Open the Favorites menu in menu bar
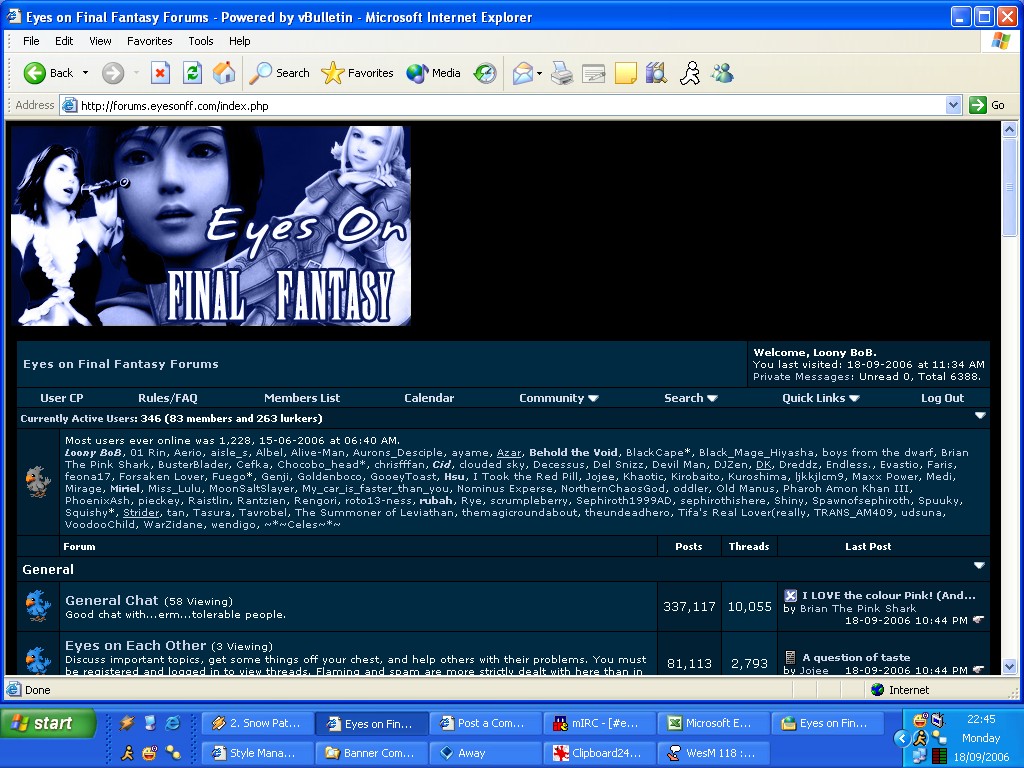 coord(150,41)
